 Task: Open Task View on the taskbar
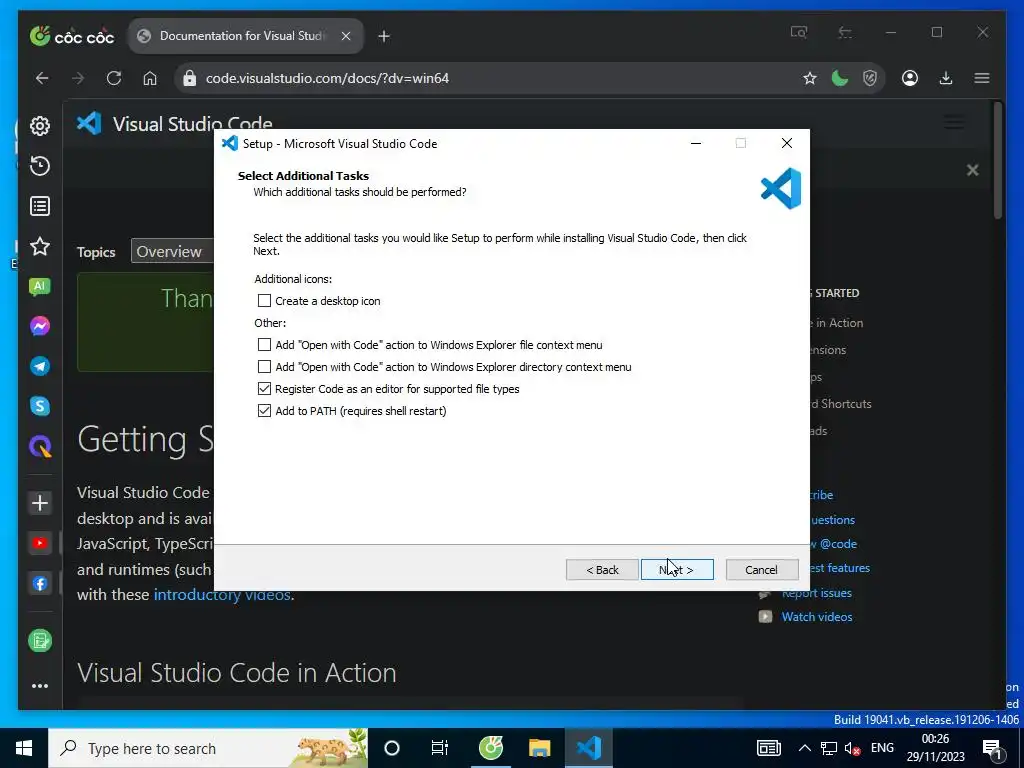pos(440,748)
